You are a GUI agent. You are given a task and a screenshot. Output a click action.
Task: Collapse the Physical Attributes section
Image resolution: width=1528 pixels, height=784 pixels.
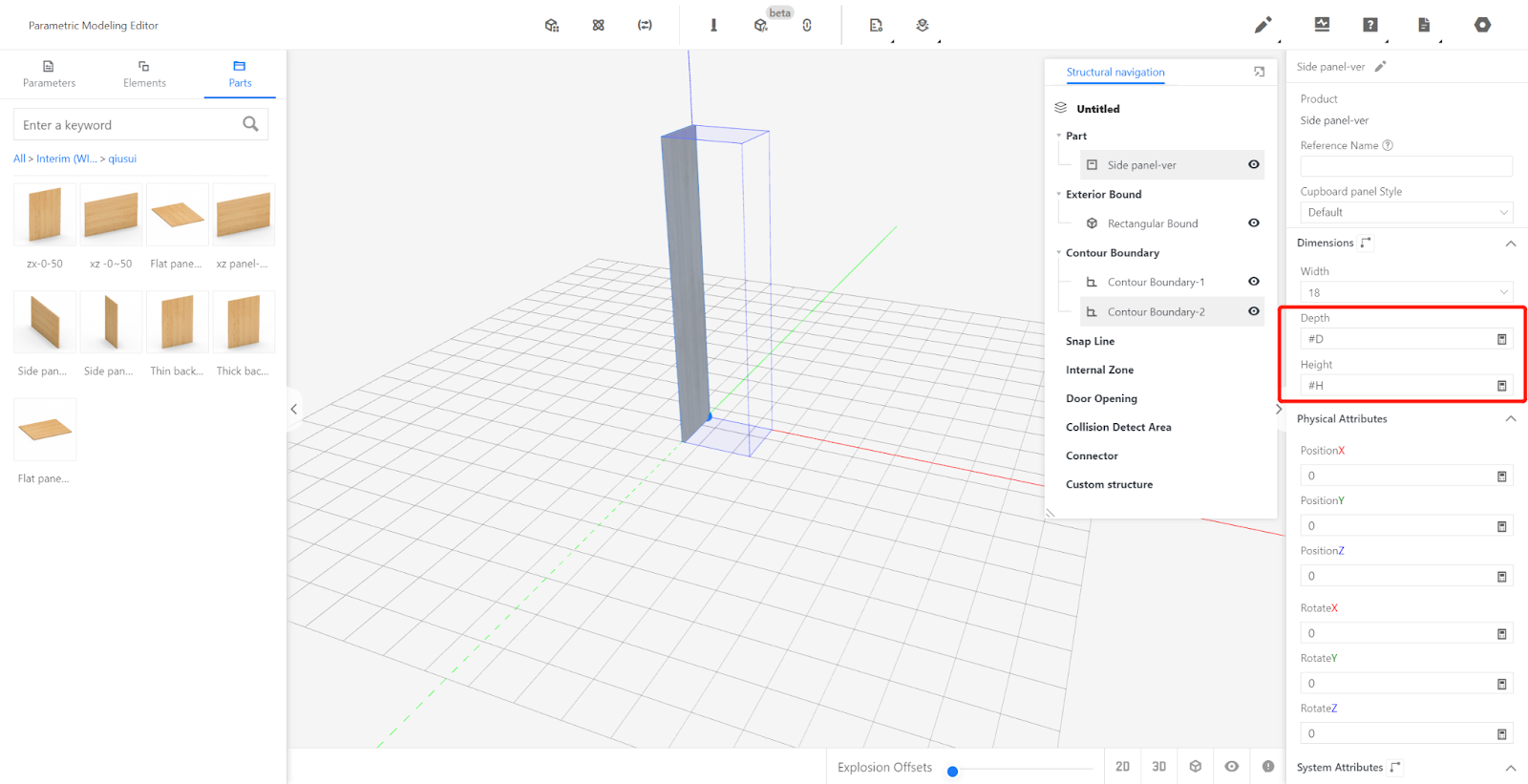[x=1510, y=419]
